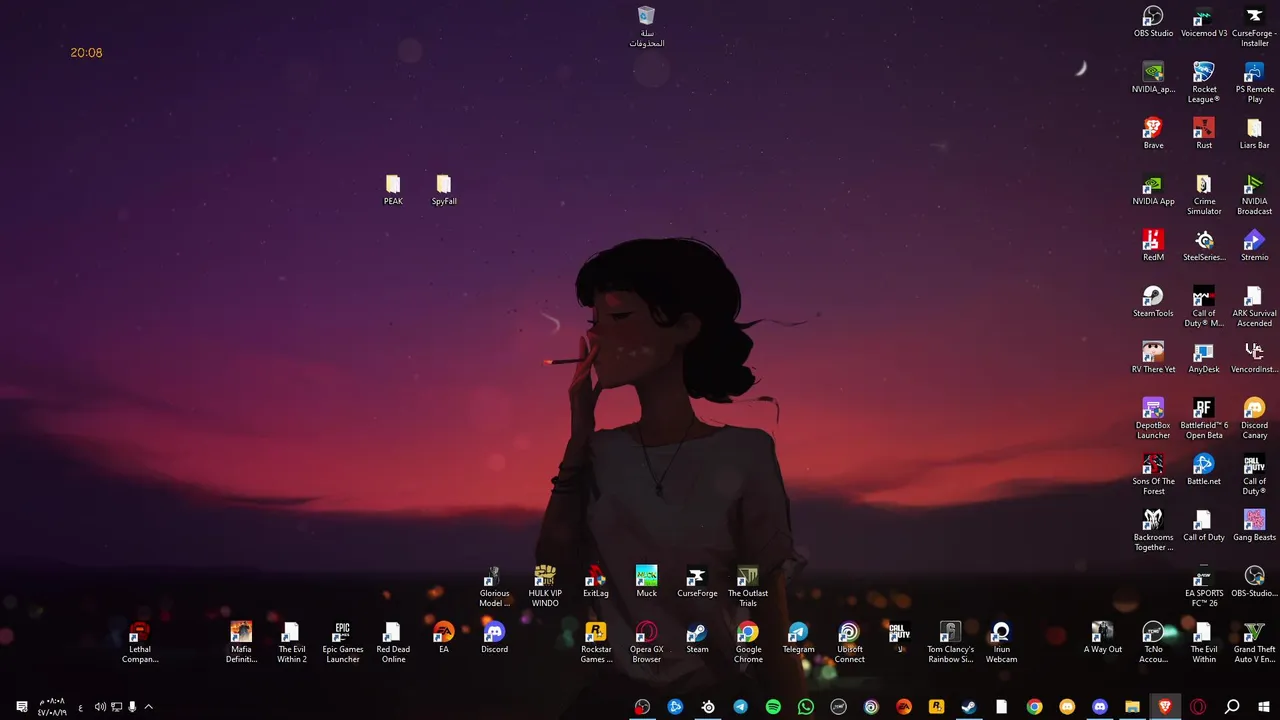This screenshot has height=720, width=1280.
Task: Open Spotify from the taskbar
Action: (x=773, y=707)
